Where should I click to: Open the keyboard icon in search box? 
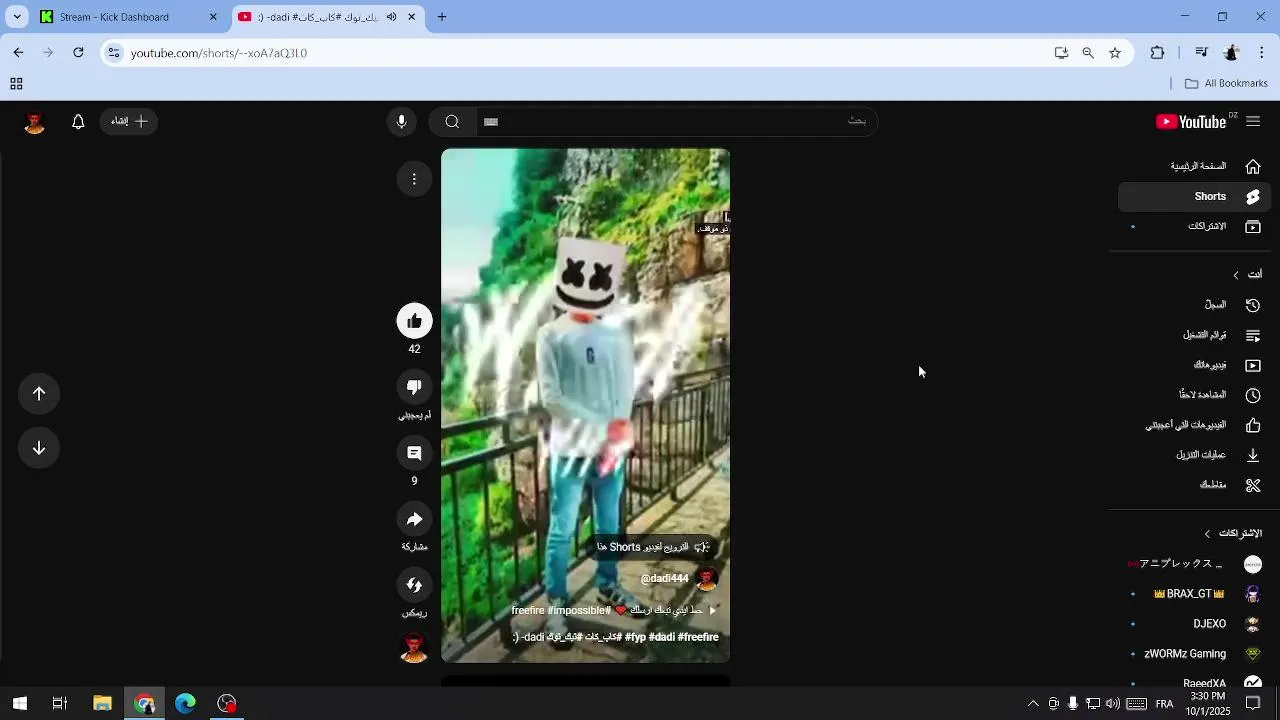coord(491,122)
